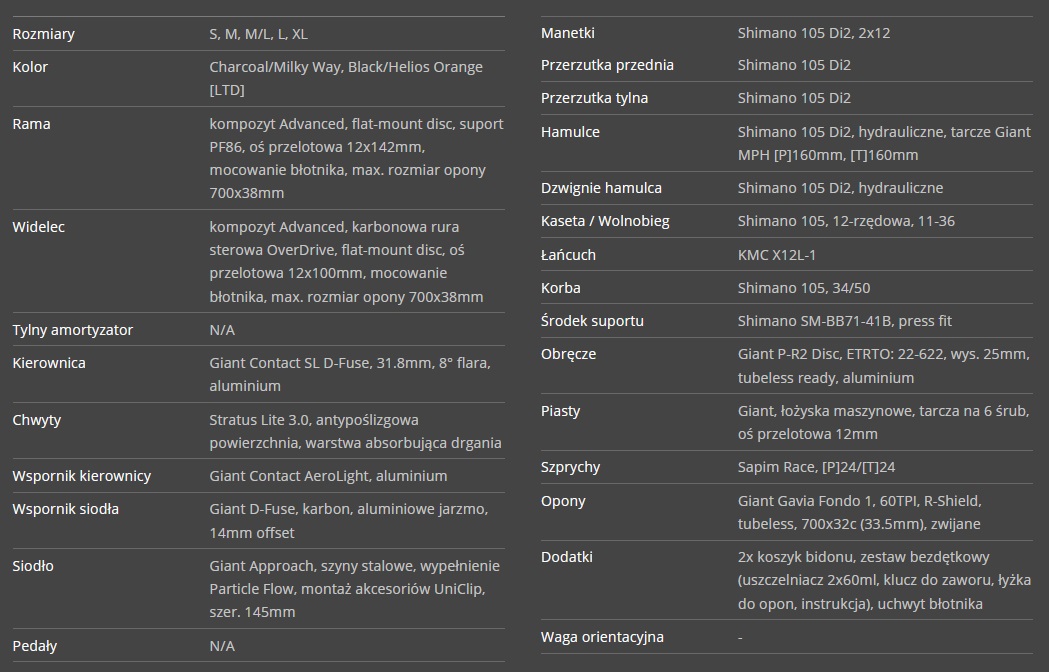Click the Tylny amortyzator label
Image resolution: width=1049 pixels, height=672 pixels.
pos(72,330)
